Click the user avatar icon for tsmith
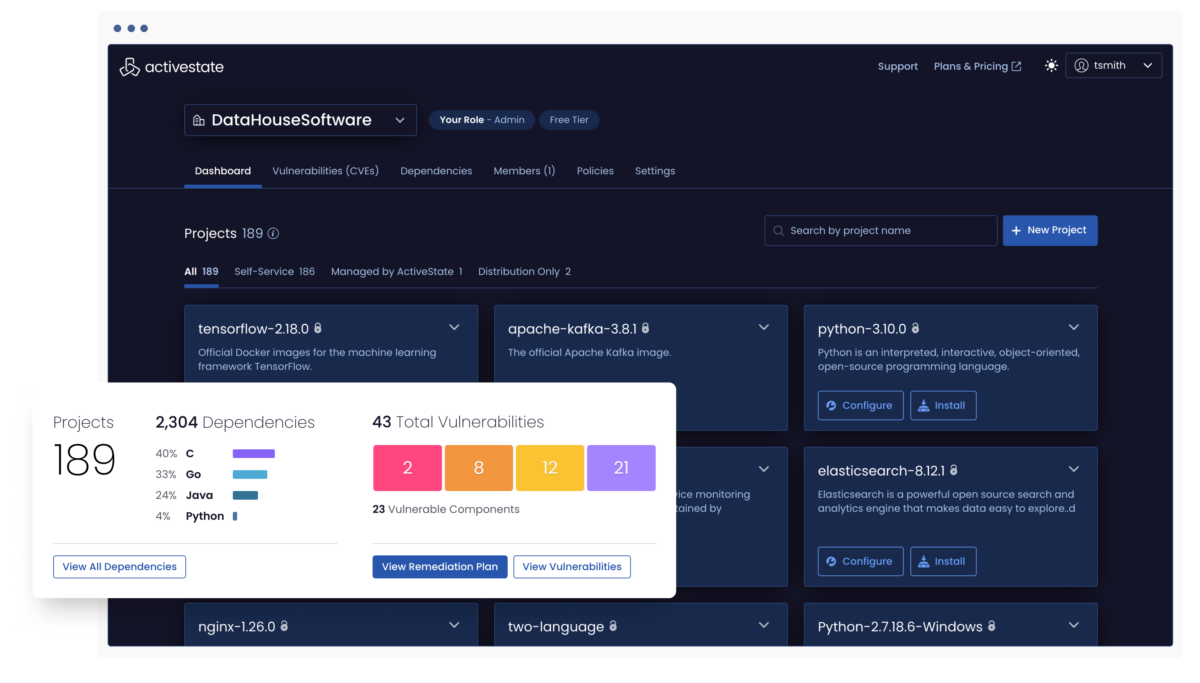1200x683 pixels. click(x=1083, y=64)
